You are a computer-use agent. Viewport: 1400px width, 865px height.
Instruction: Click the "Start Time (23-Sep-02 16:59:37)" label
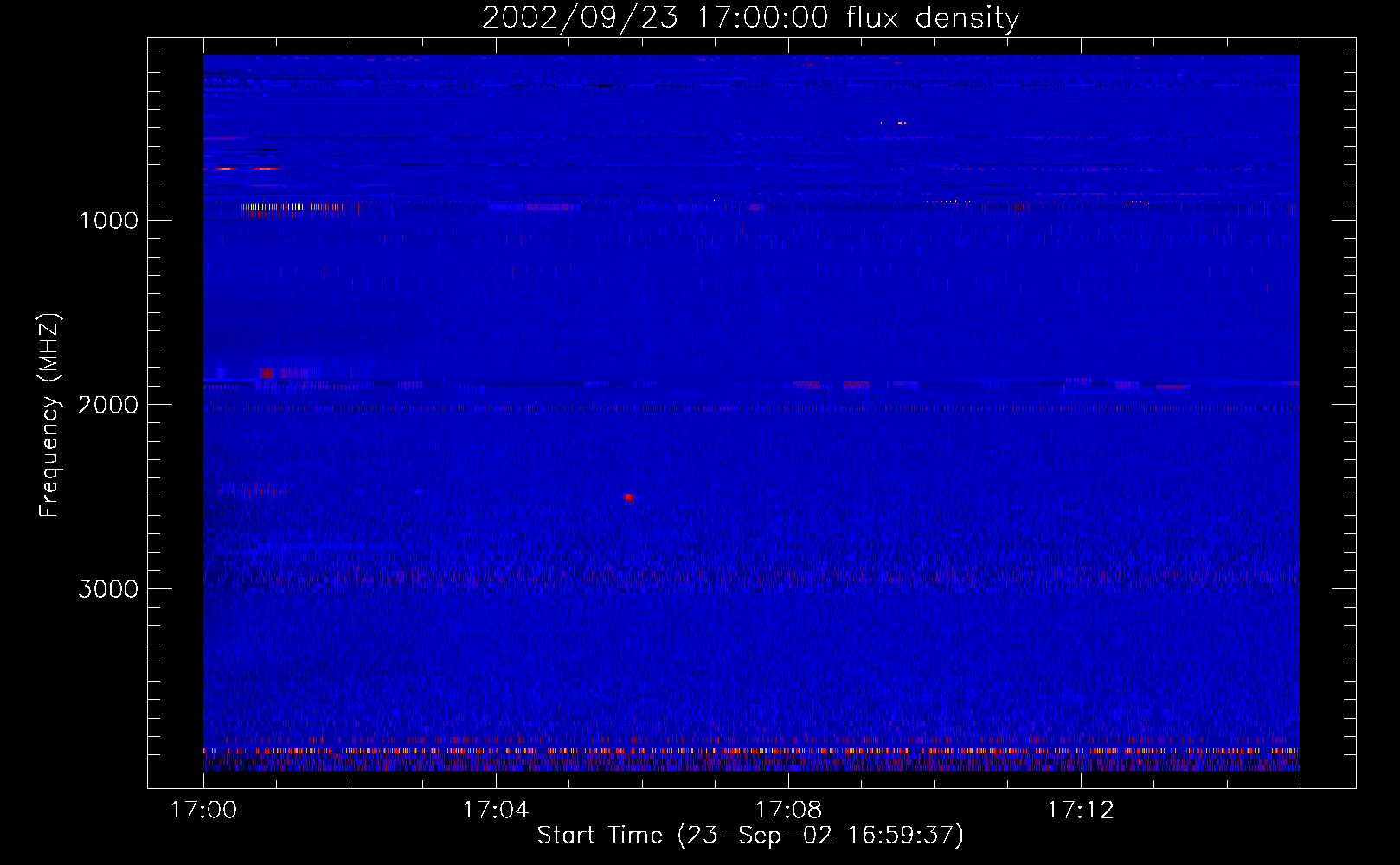coord(750,836)
